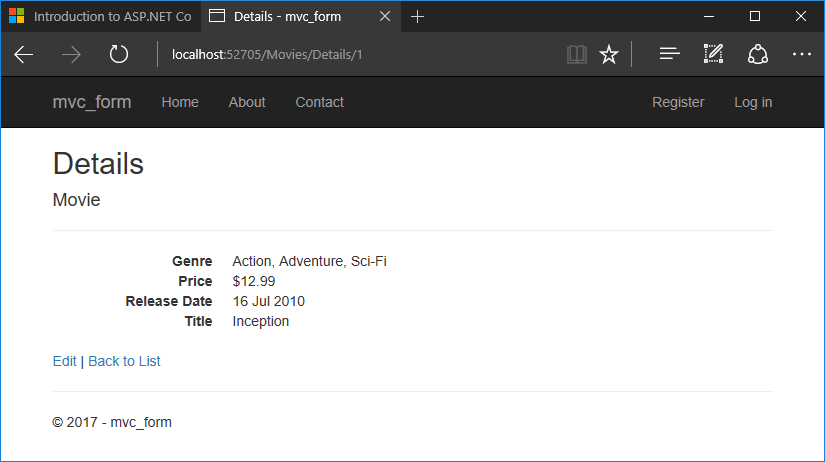825x462 pixels.
Task: Go to mvc_form brand home link
Action: coord(92,102)
